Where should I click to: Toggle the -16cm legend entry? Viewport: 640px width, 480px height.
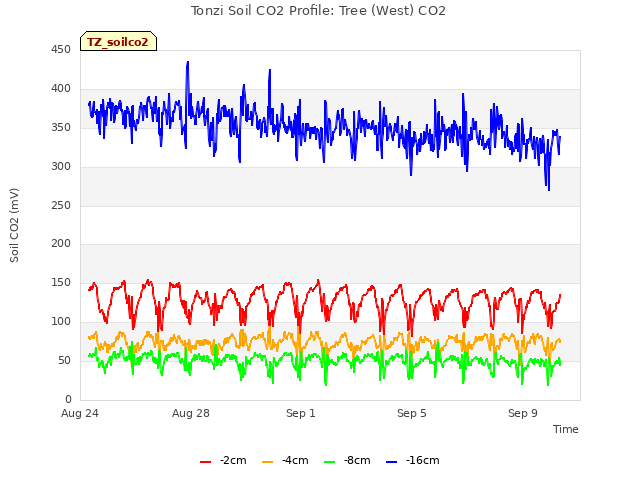(x=413, y=460)
